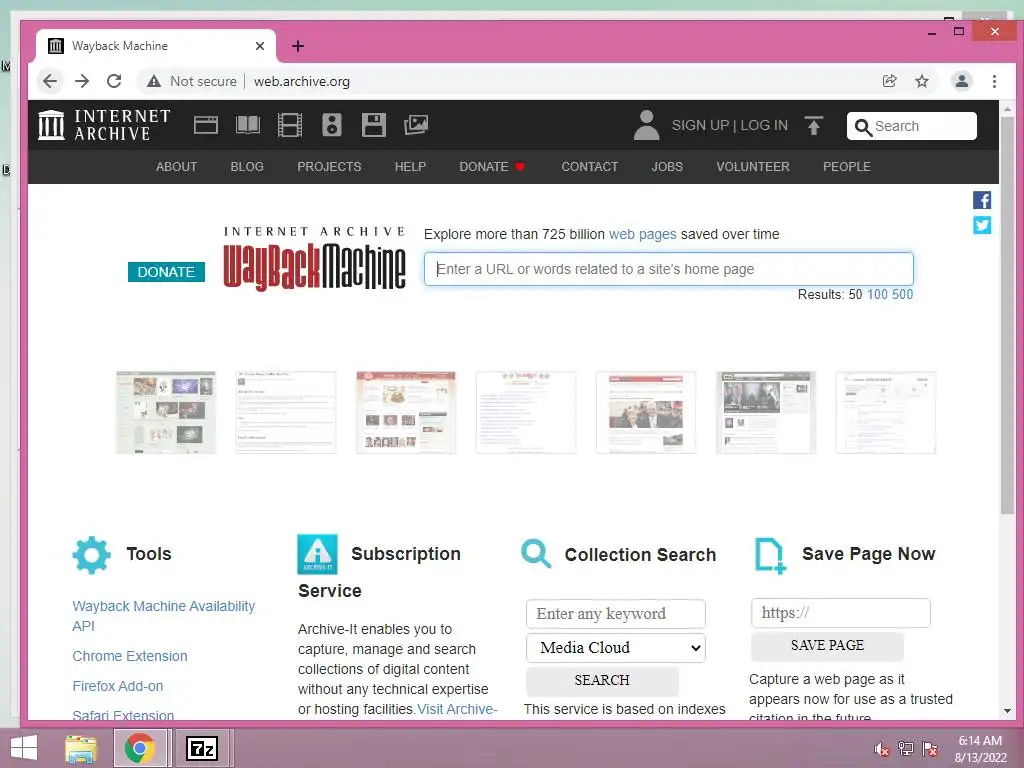Click the Archive-It subscription icon
Viewport: 1024px width, 768px height.
317,554
